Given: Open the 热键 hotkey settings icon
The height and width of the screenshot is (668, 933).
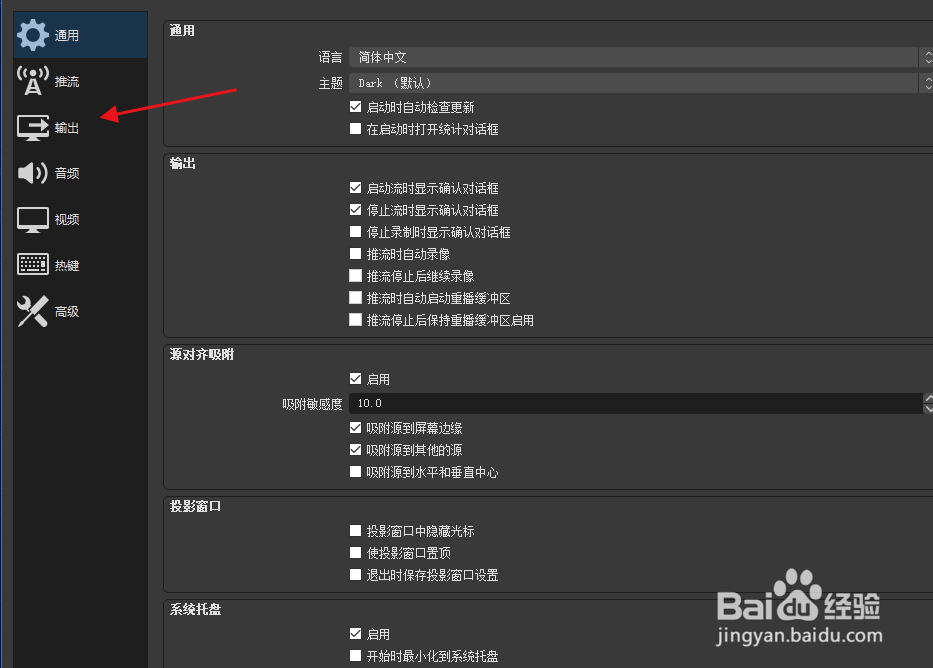Looking at the screenshot, I should tap(32, 264).
